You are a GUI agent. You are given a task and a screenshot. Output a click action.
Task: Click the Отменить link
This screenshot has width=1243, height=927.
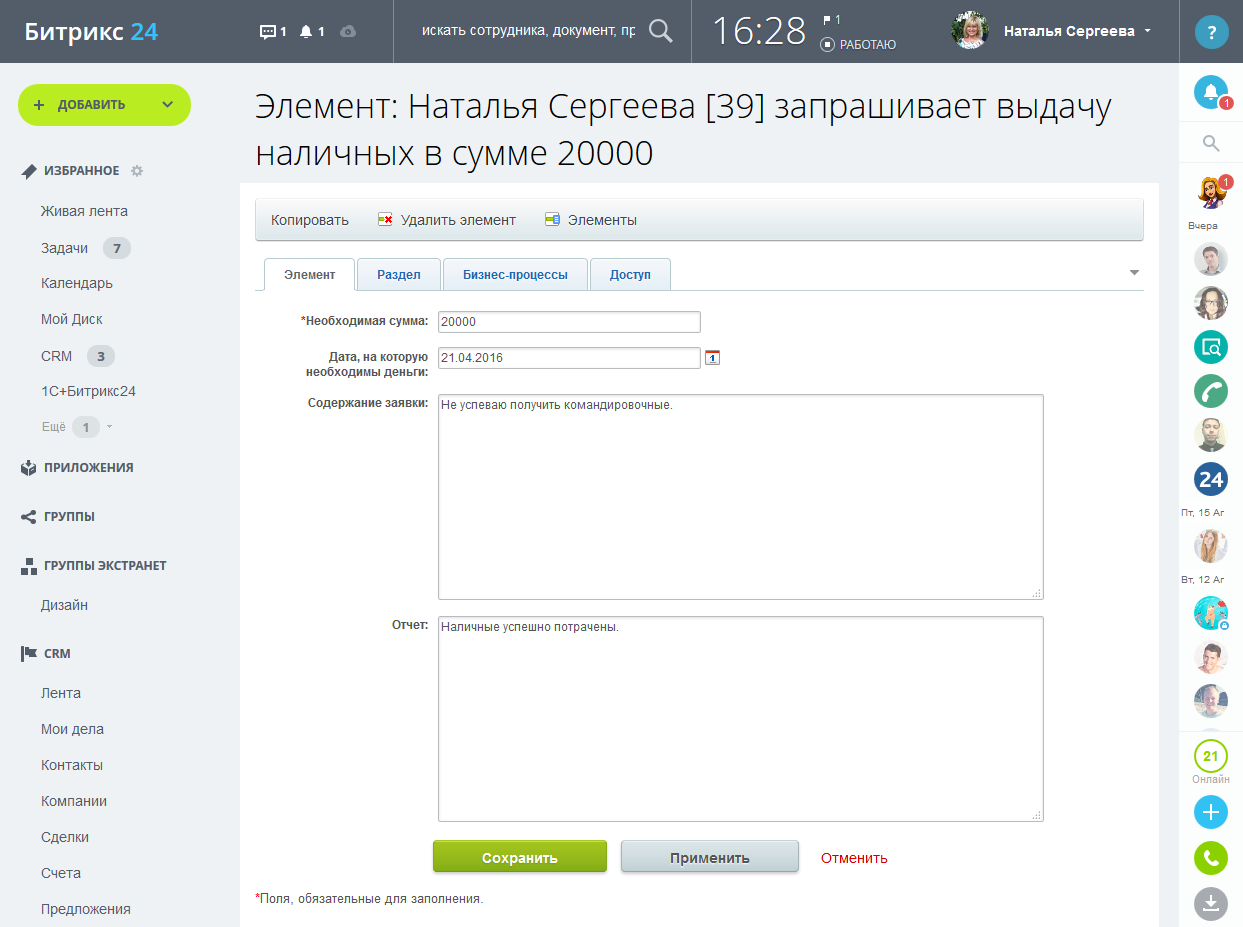[854, 858]
